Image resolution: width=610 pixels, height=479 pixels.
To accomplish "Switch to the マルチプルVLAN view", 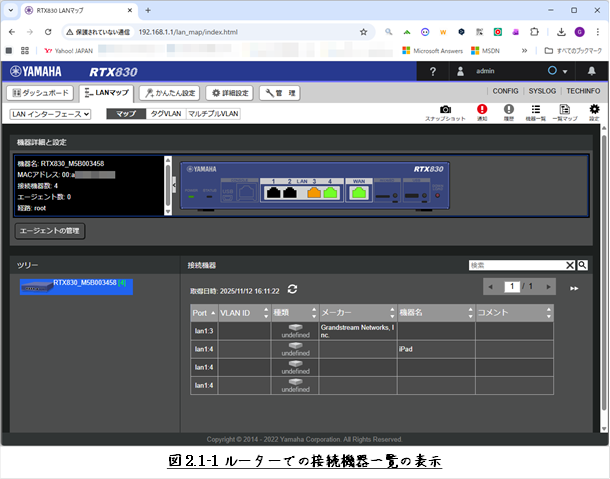I will click(x=213, y=114).
